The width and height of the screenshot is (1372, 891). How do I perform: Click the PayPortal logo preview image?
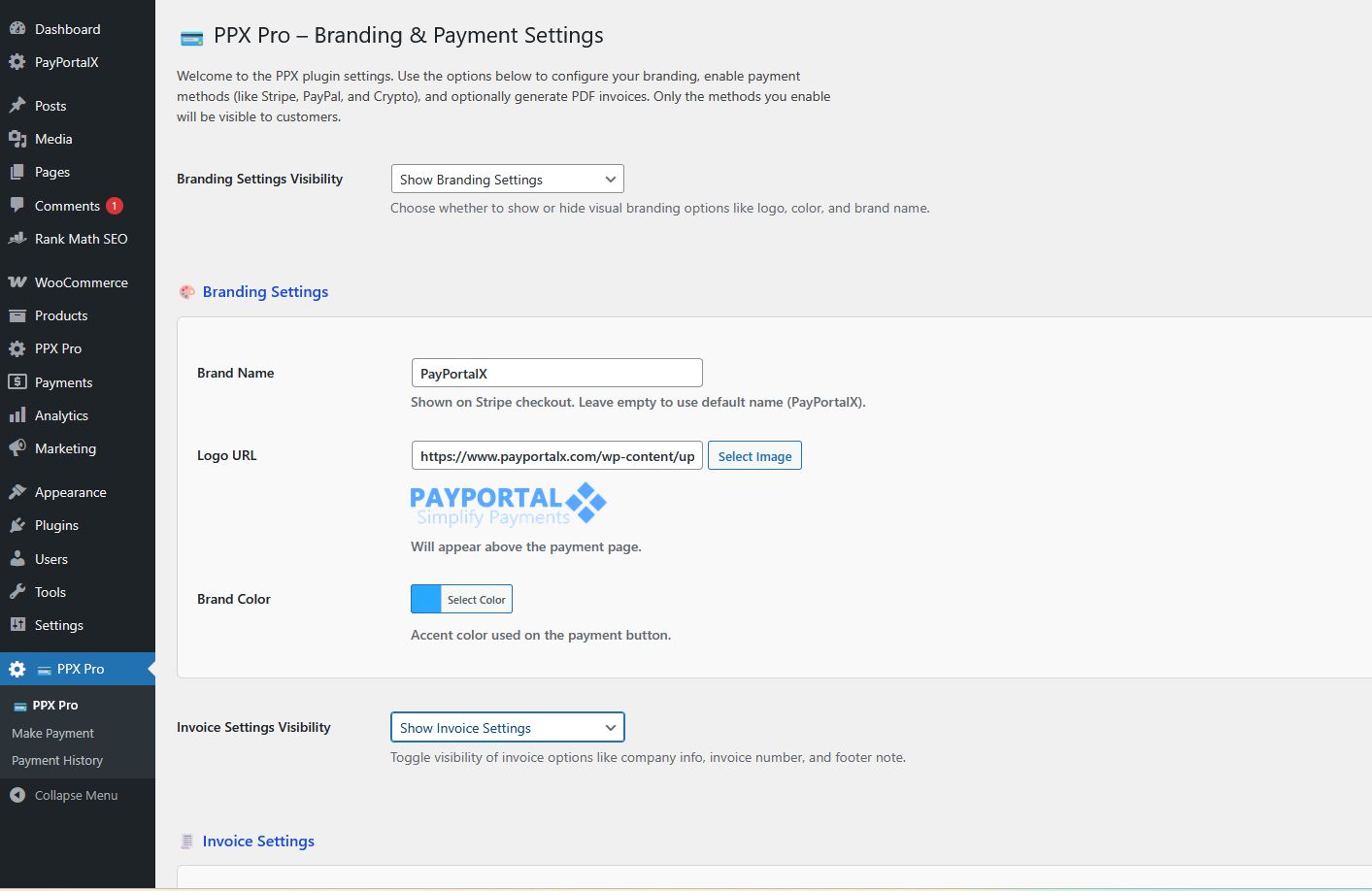(509, 505)
